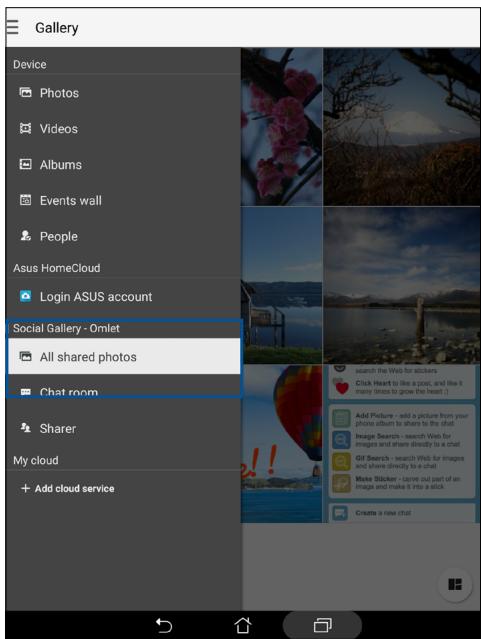Click the Photos icon in the drawer
481x639 pixels.
(25, 93)
